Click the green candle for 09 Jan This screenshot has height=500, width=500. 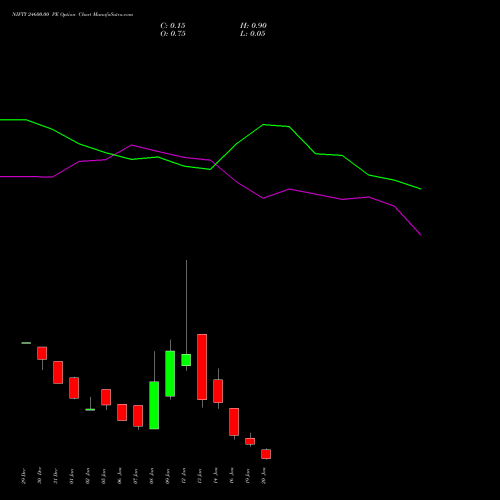[170, 373]
